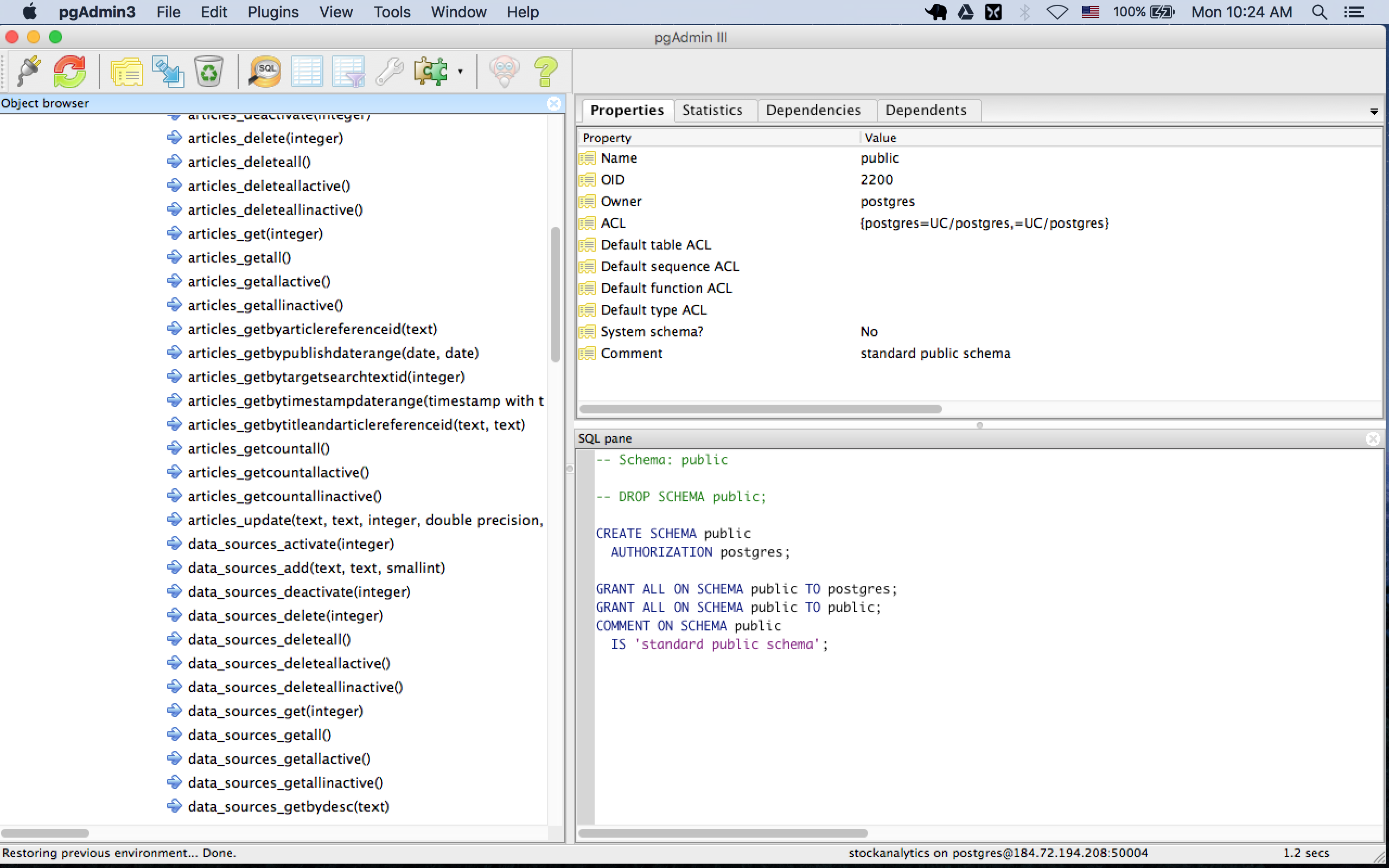Close the Object browser panel

pyautogui.click(x=554, y=103)
